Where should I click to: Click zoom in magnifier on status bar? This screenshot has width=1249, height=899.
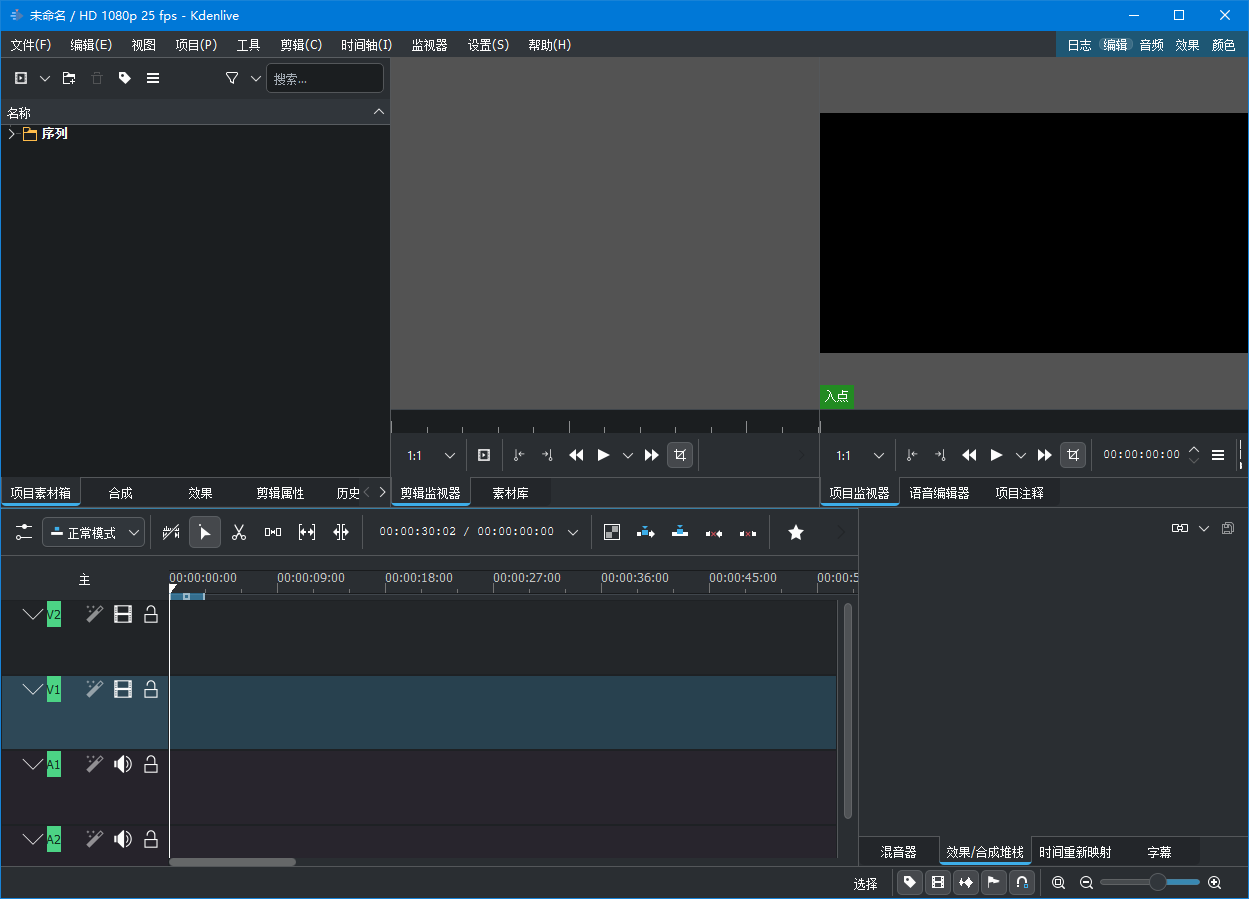pos(1215,883)
